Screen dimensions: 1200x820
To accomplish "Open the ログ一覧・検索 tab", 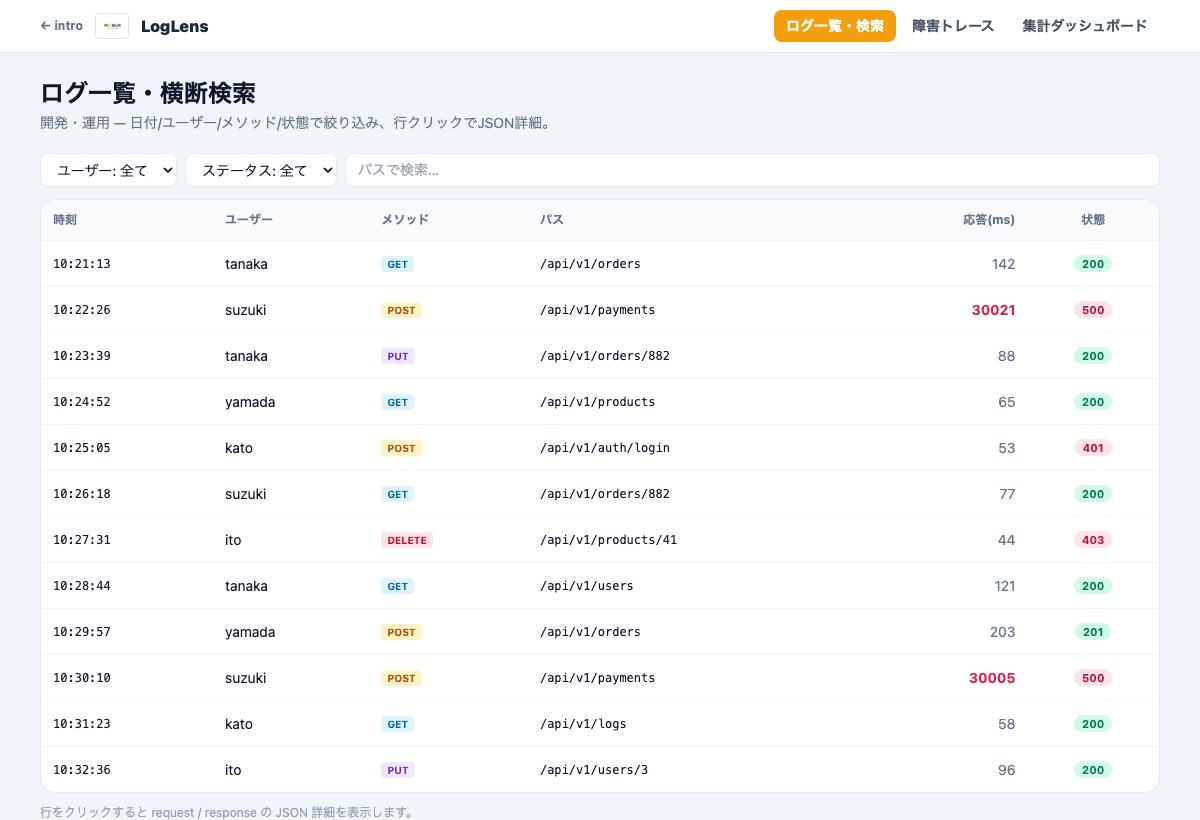I will tap(835, 26).
